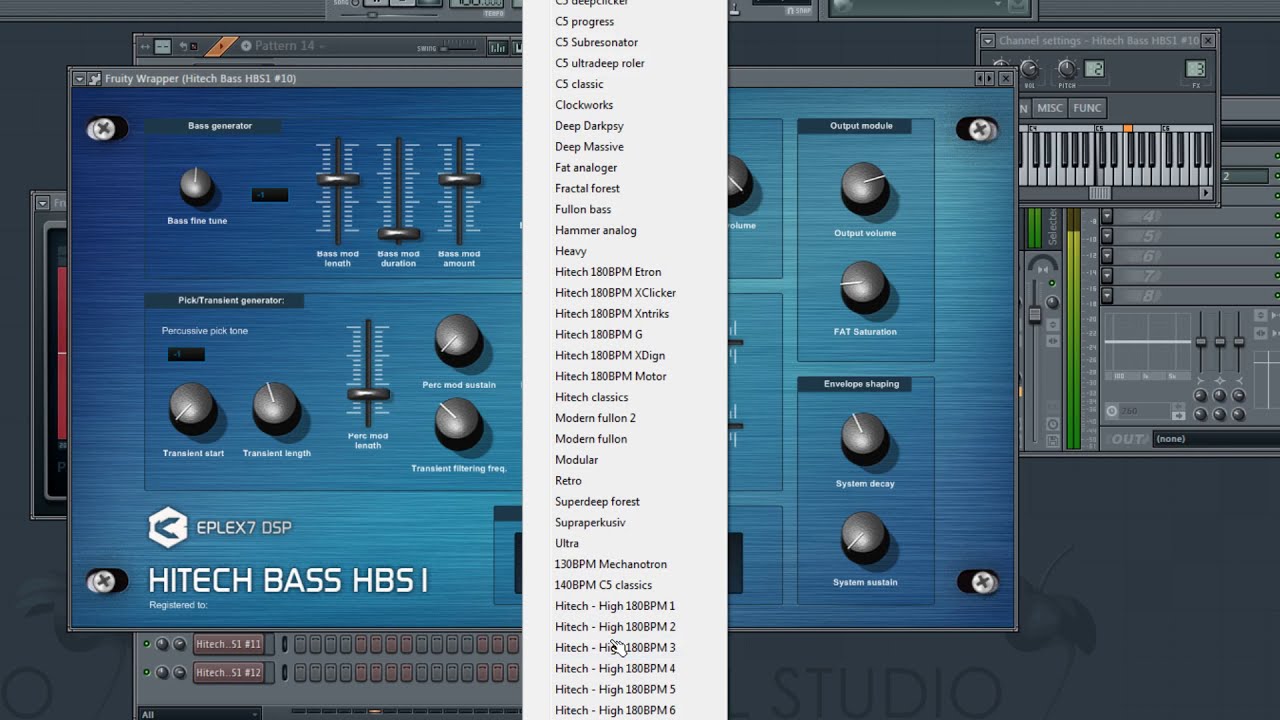Adjust the Bass fine tune knob
The width and height of the screenshot is (1280, 720).
[x=196, y=187]
